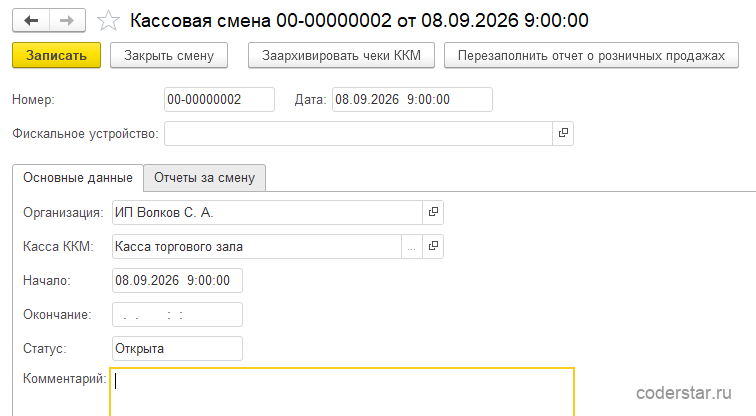
Task: Click the Начало date field
Action: pyautogui.click(x=177, y=281)
